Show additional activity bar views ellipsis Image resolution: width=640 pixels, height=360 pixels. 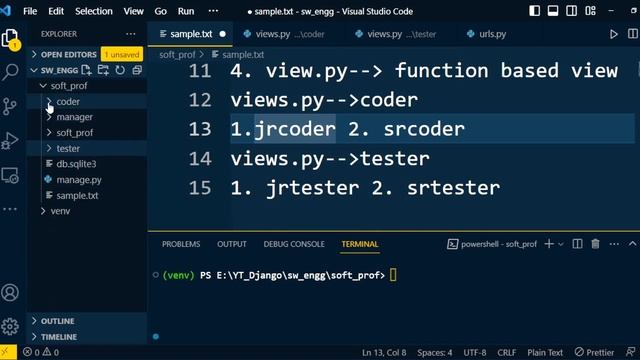pyautogui.click(x=10, y=209)
